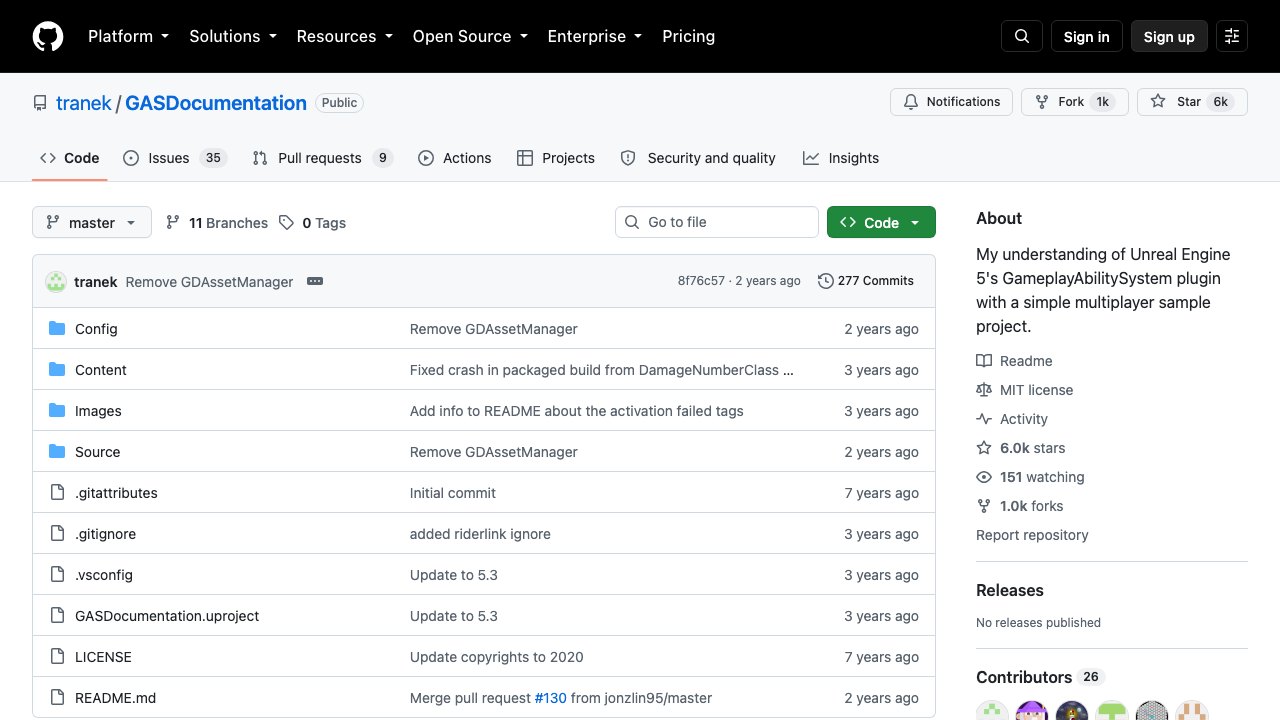Screen dimensions: 1280x720
Task: Expand the Solutions menu
Action: [232, 36]
